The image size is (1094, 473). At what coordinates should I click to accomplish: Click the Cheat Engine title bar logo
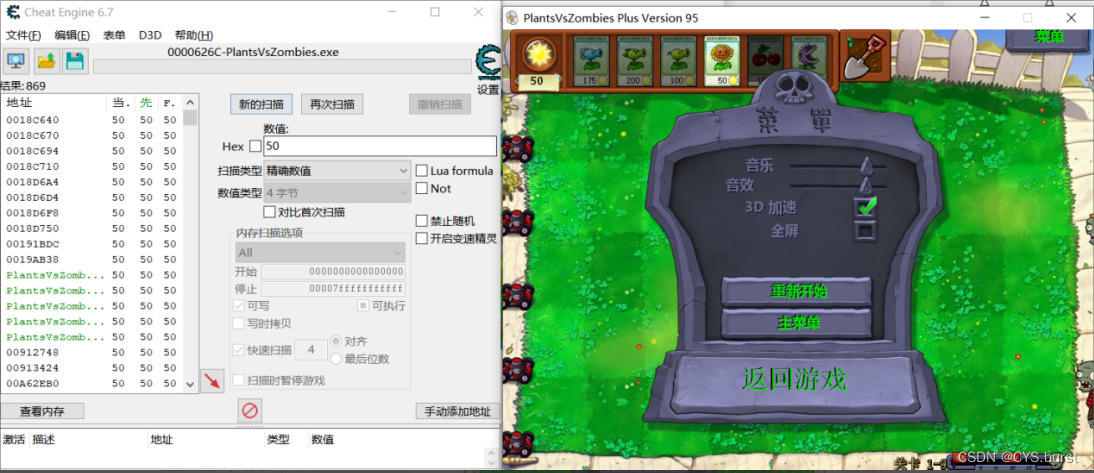click(13, 12)
